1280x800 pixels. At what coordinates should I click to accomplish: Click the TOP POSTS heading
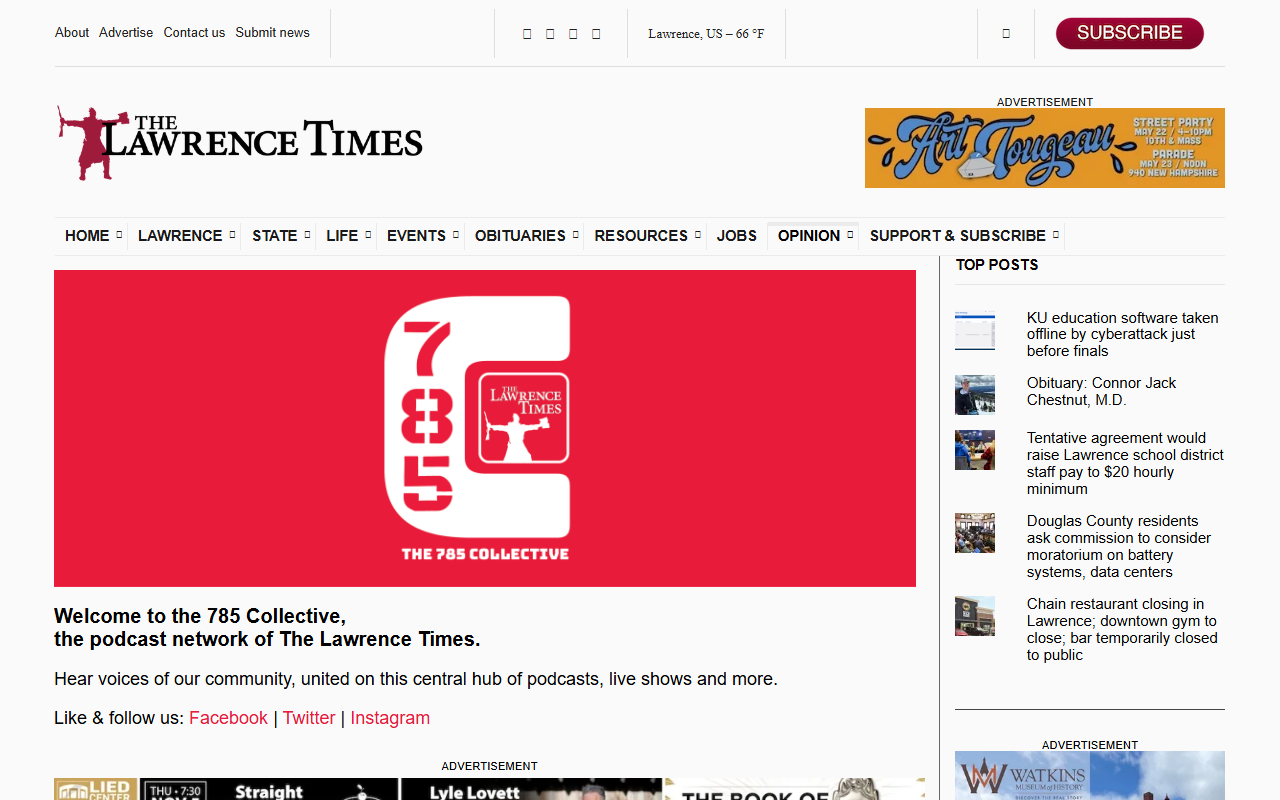coord(997,265)
